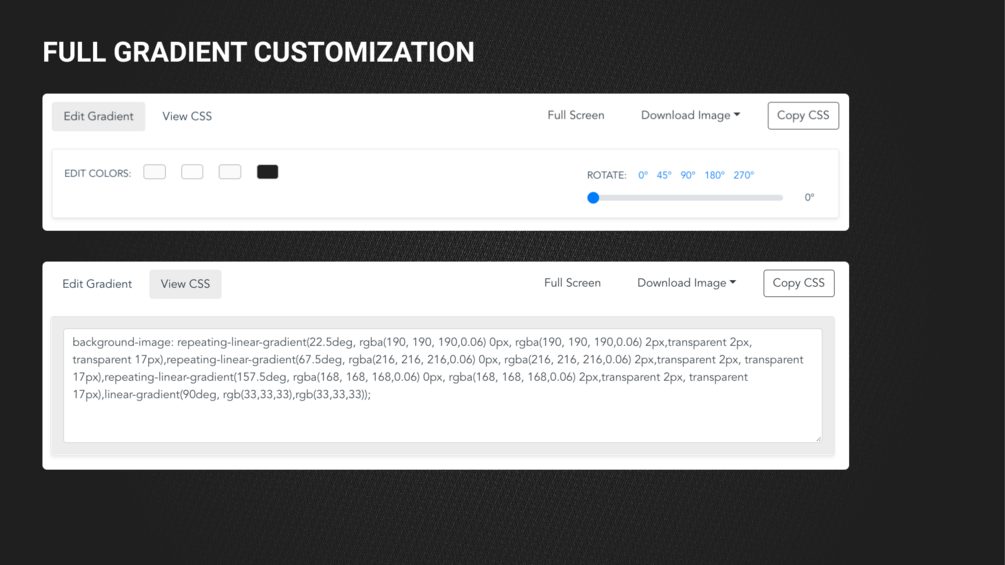This screenshot has height=565, width=1005.
Task: Set rotation to 90° preset
Action: pyautogui.click(x=688, y=175)
